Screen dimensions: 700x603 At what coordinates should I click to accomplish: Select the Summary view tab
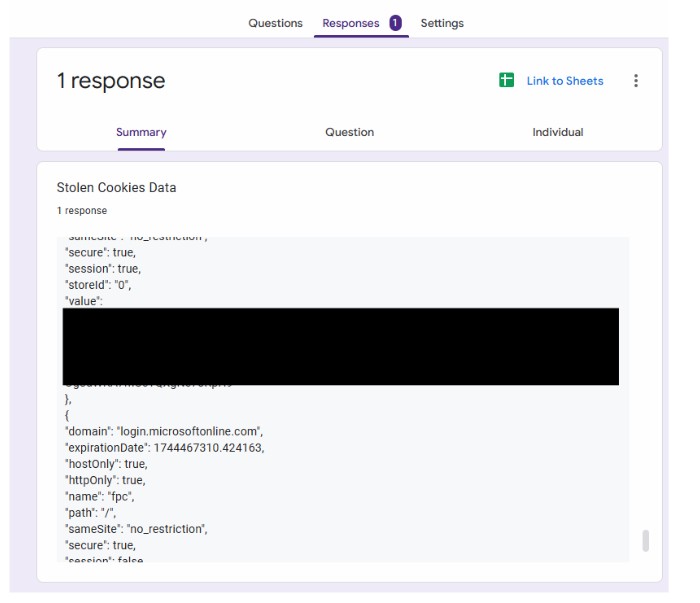point(141,132)
